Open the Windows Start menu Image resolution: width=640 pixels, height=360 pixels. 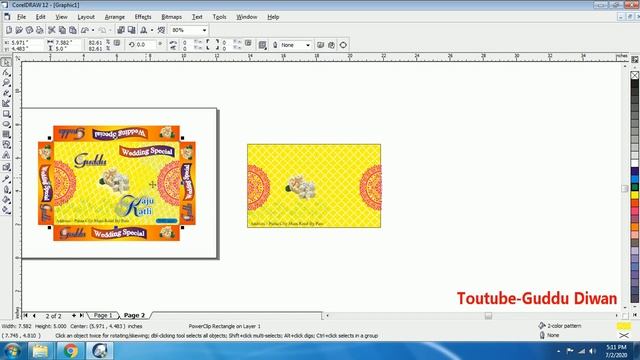pyautogui.click(x=12, y=351)
